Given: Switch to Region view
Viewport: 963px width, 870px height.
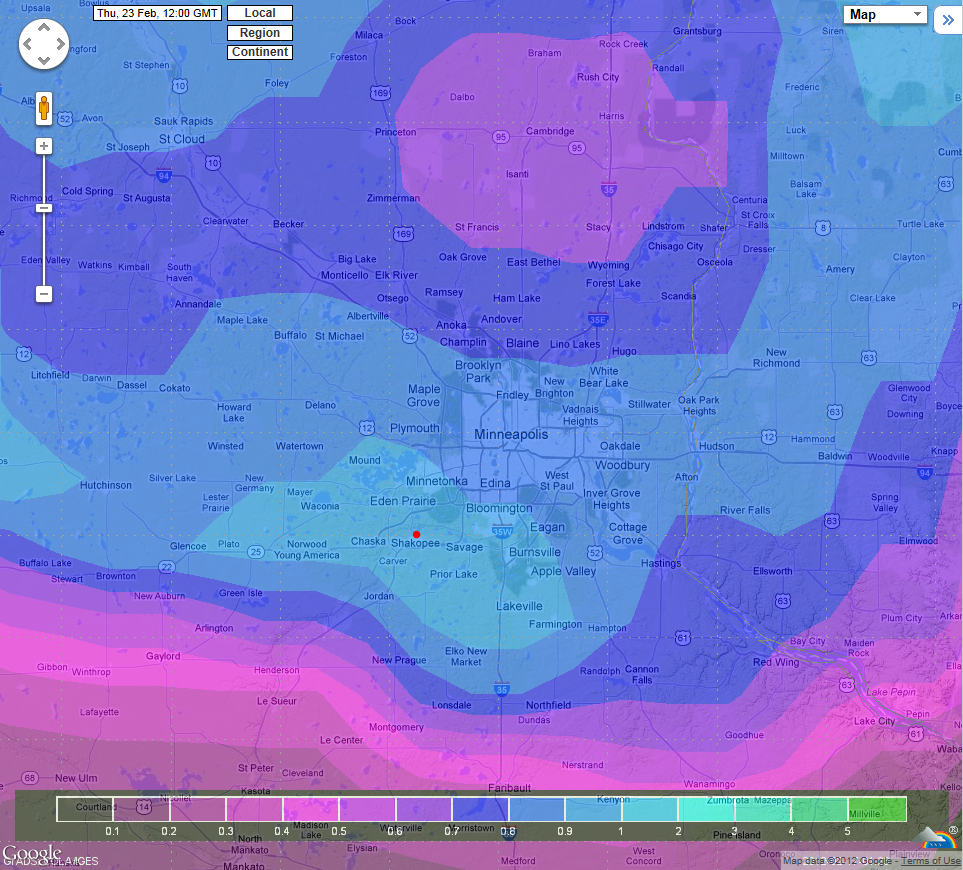Looking at the screenshot, I should 260,33.
